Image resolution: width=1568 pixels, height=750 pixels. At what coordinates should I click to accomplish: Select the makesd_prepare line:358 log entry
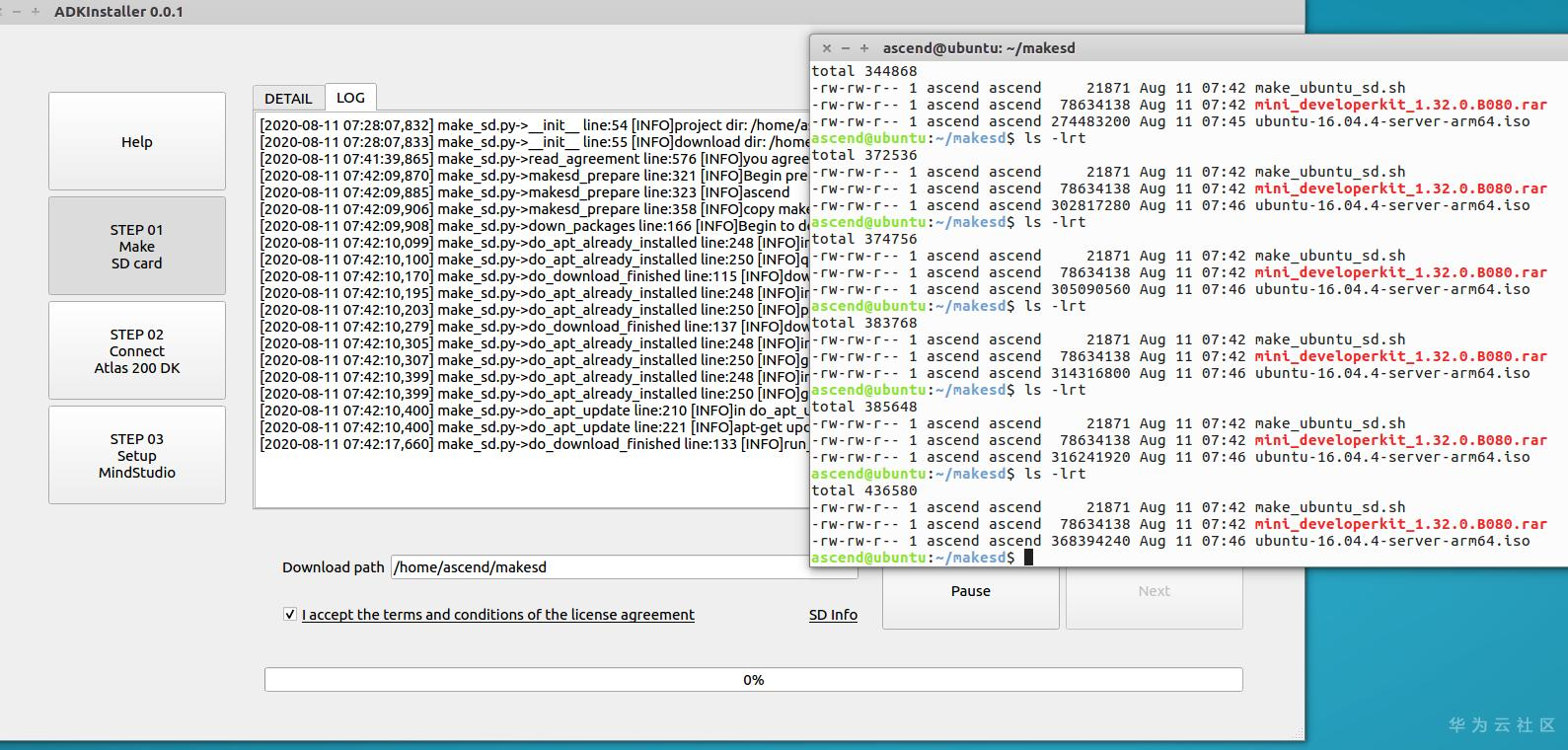[534, 209]
